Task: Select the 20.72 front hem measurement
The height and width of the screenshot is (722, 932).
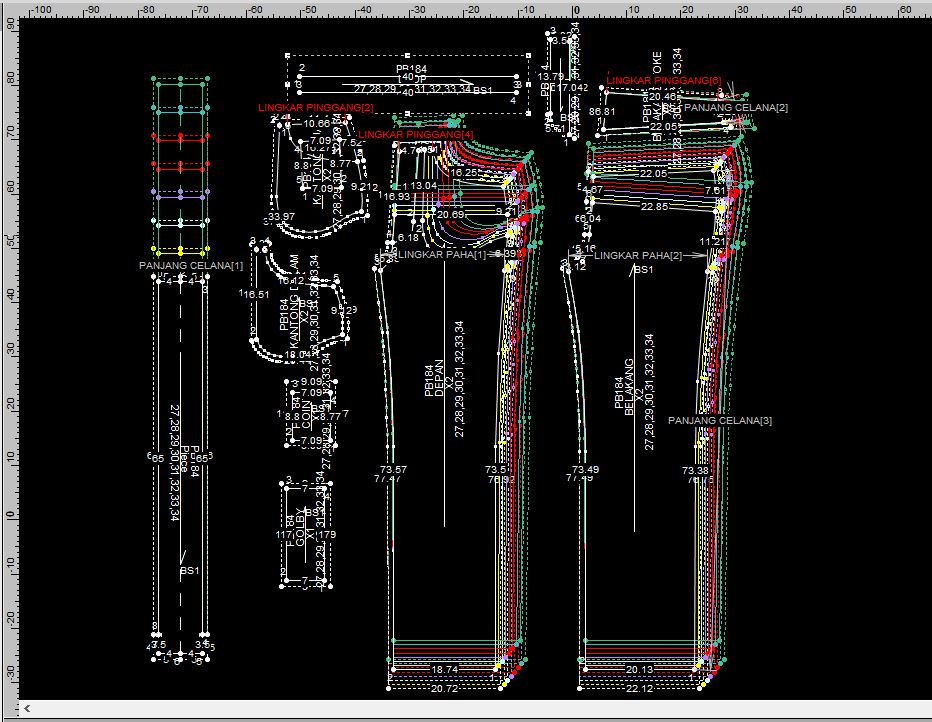Action: [445, 689]
